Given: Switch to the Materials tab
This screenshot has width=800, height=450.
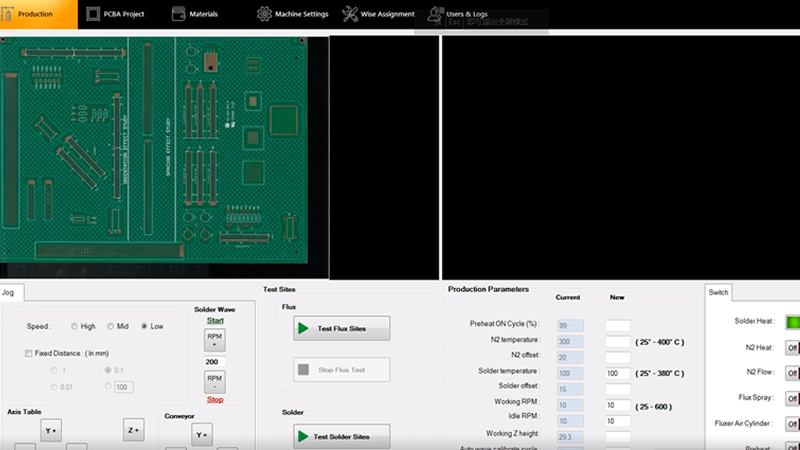Looking at the screenshot, I should tap(195, 14).
